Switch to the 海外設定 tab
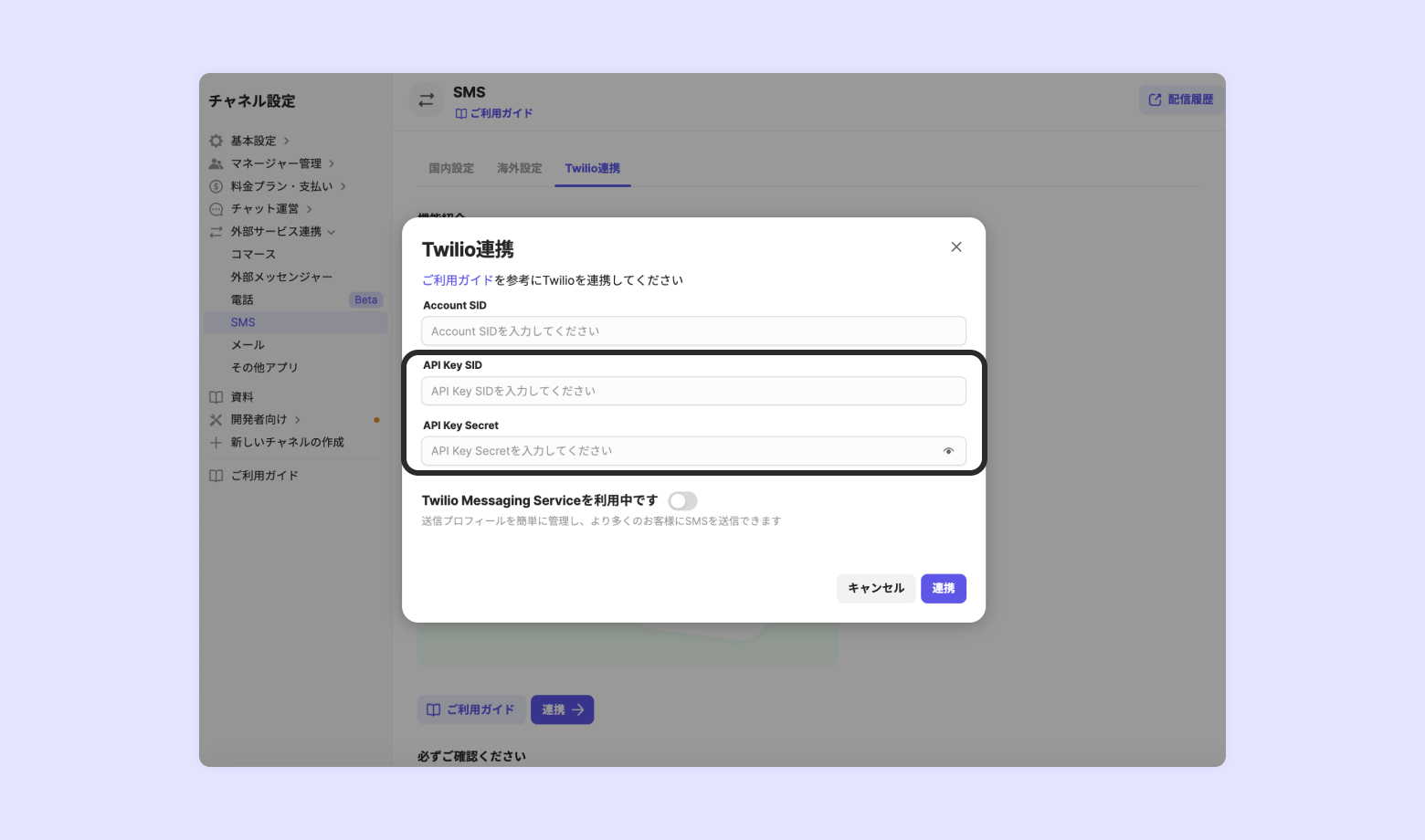This screenshot has width=1425, height=840. pos(520,168)
